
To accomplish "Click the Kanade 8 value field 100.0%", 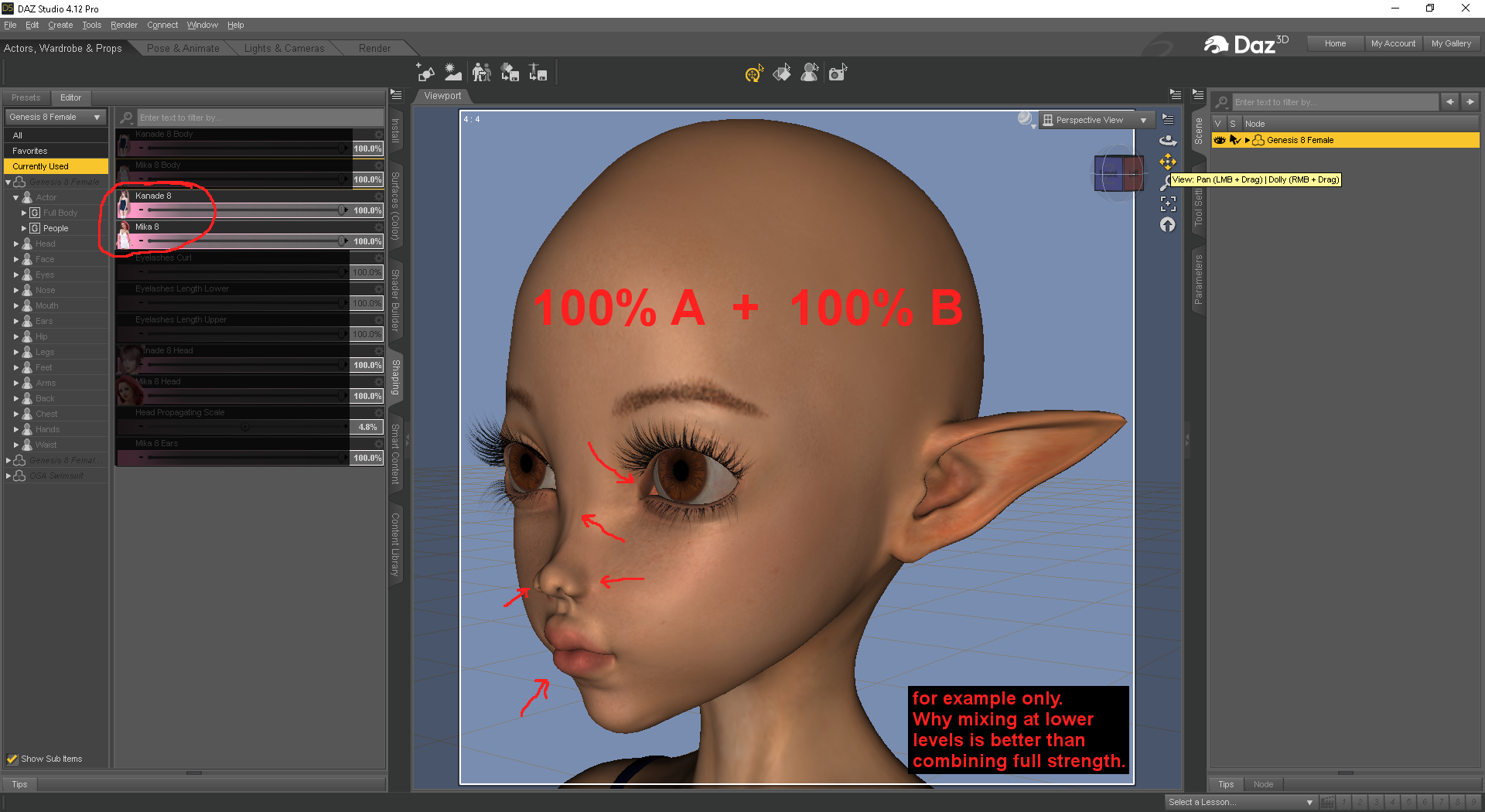I will pos(367,210).
